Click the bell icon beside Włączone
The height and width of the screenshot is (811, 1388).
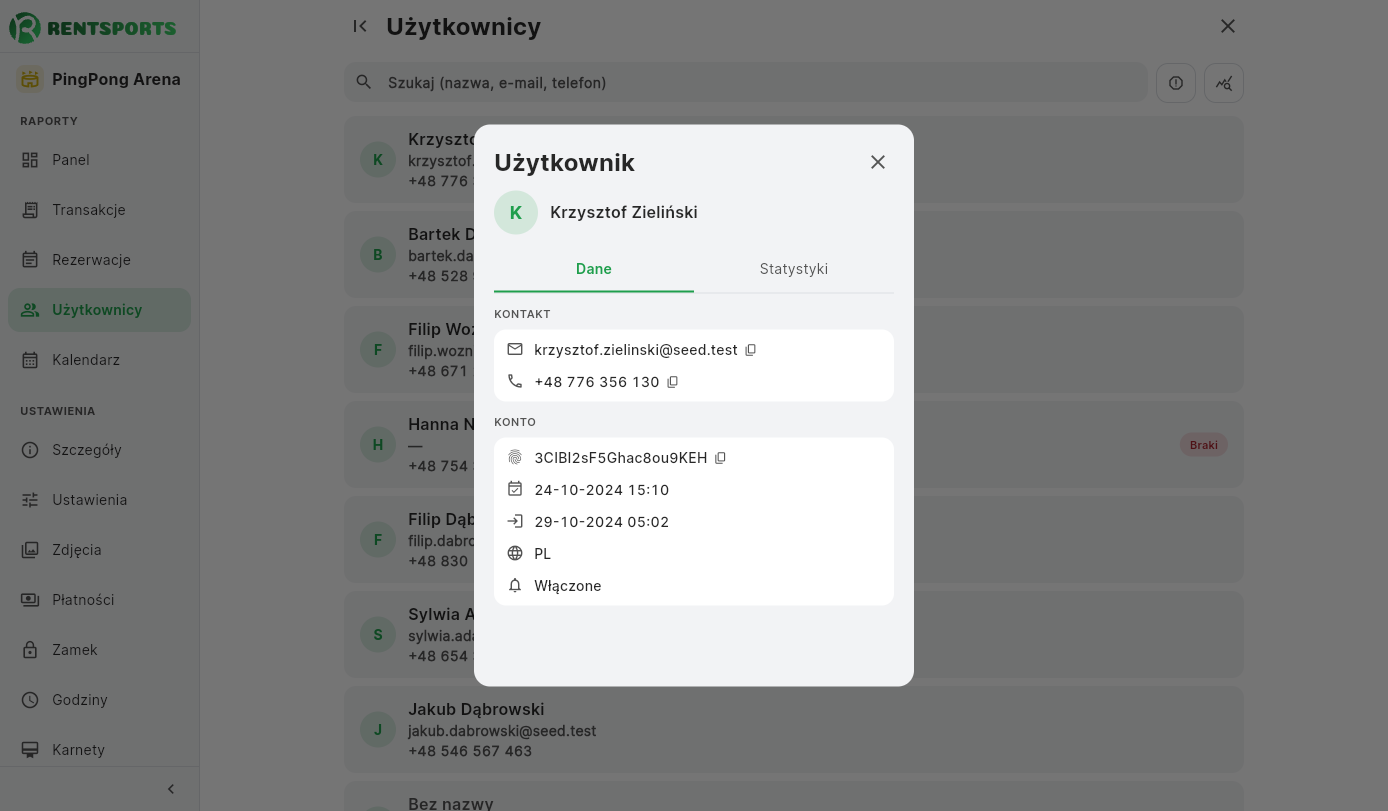pos(515,585)
